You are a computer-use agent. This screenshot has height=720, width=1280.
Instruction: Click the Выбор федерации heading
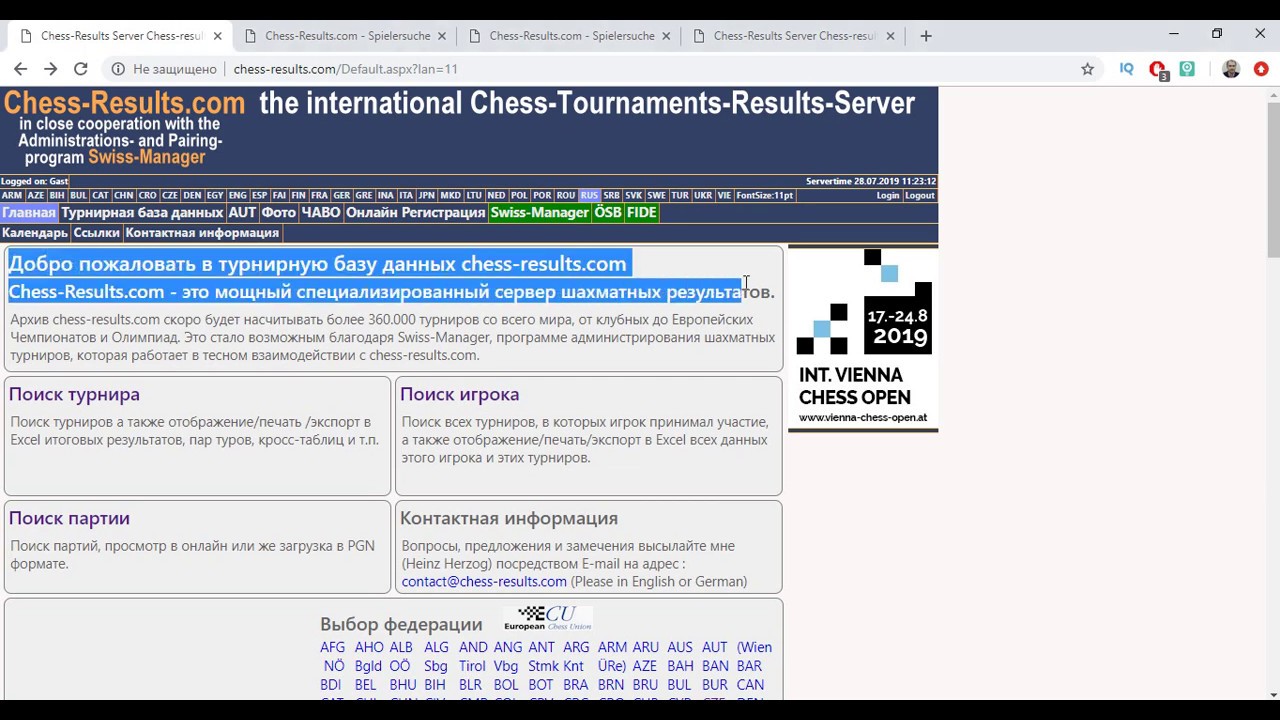click(x=401, y=624)
